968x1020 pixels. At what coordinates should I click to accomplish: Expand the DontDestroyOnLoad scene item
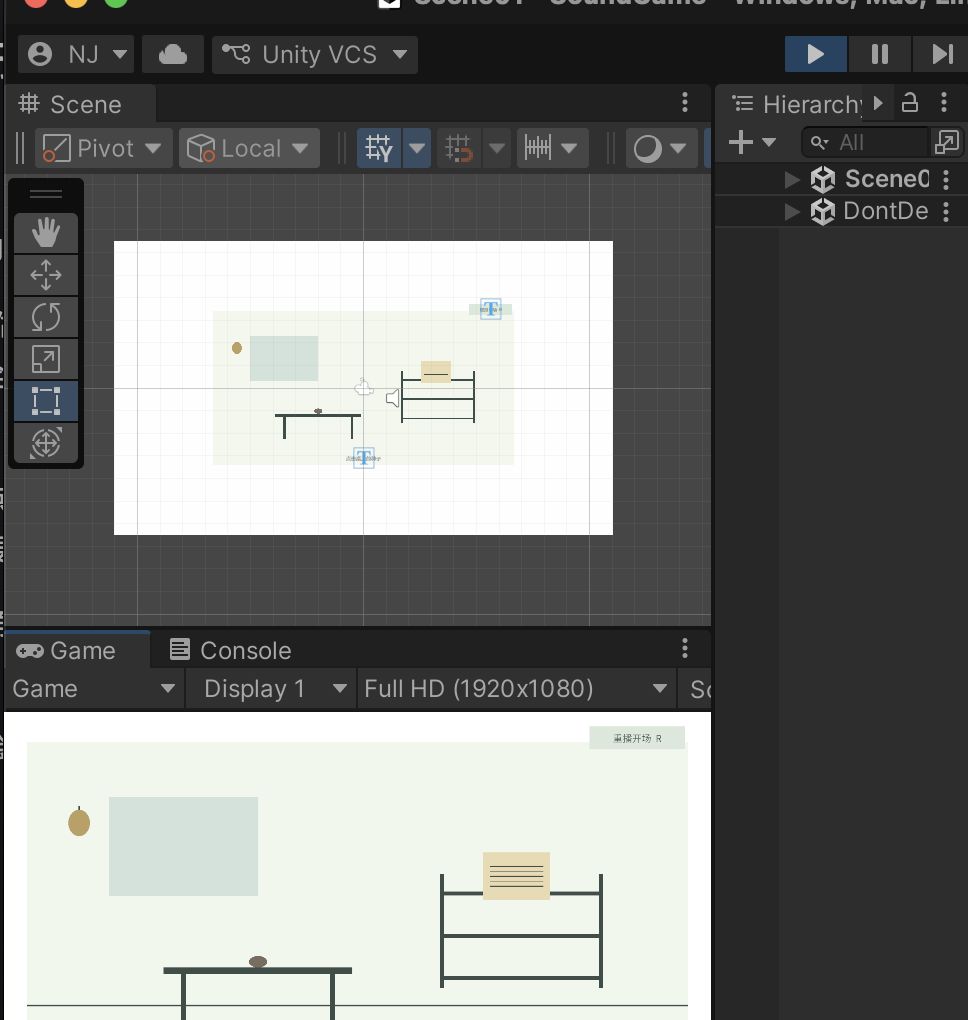[x=792, y=211]
